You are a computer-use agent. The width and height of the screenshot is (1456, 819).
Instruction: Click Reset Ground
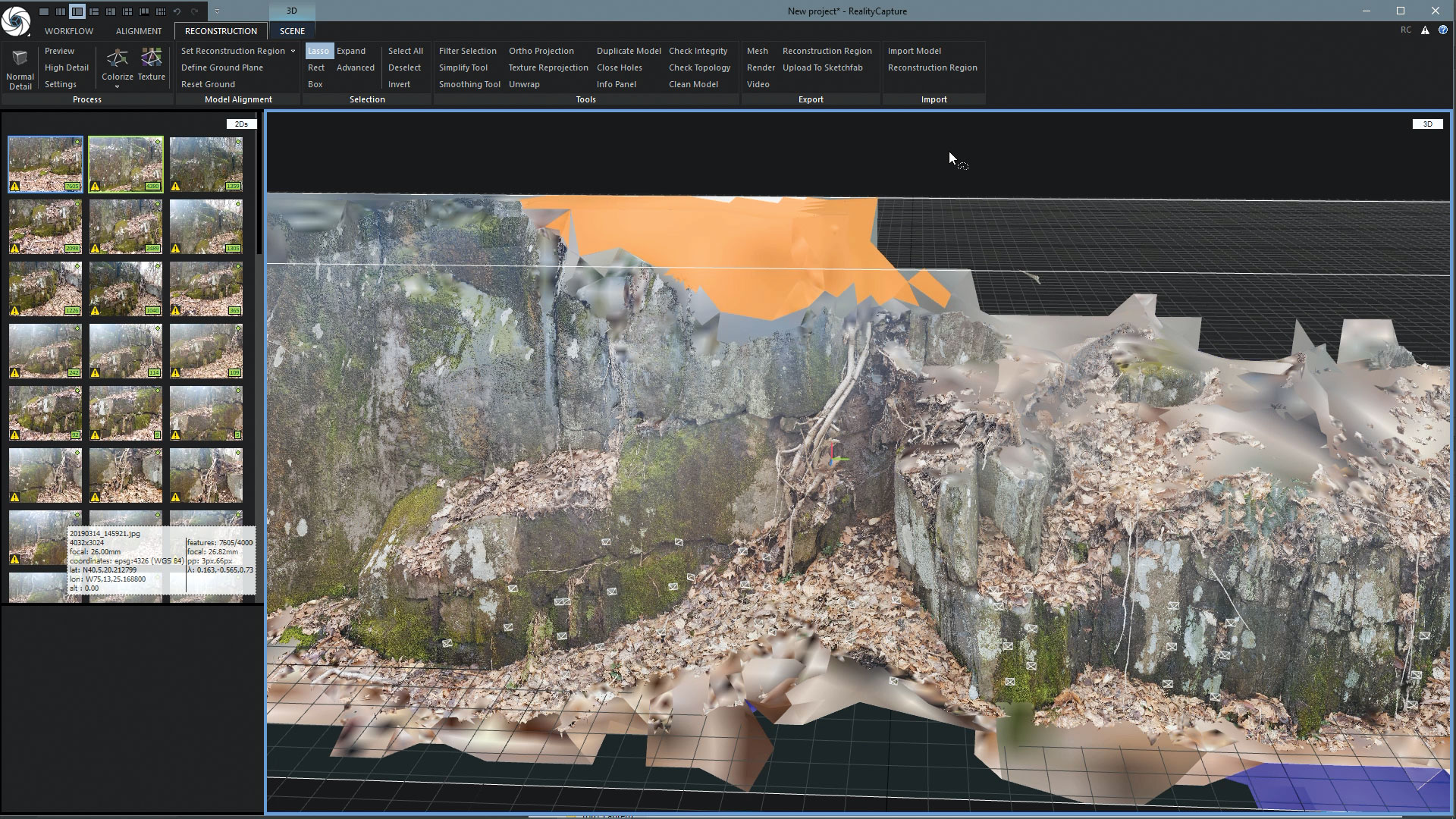point(209,84)
